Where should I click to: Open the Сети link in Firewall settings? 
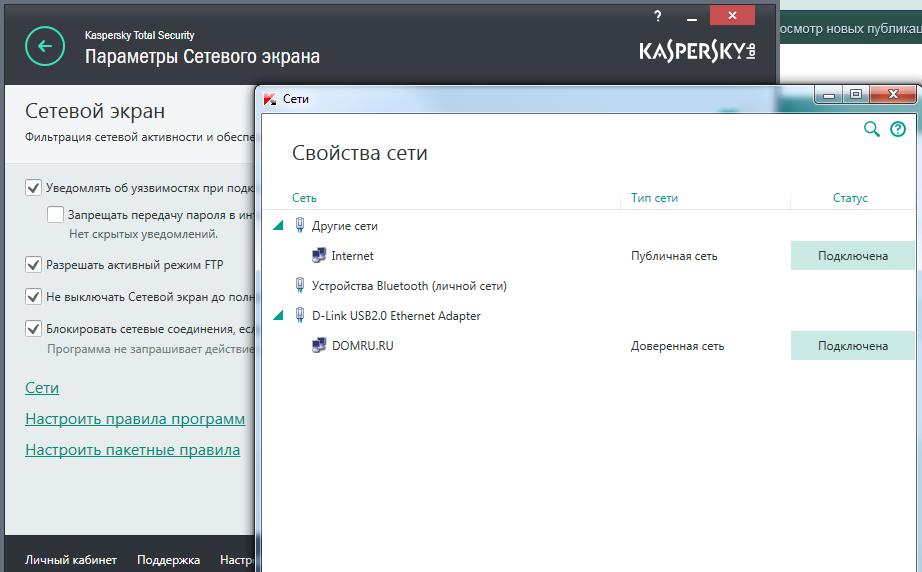point(42,388)
